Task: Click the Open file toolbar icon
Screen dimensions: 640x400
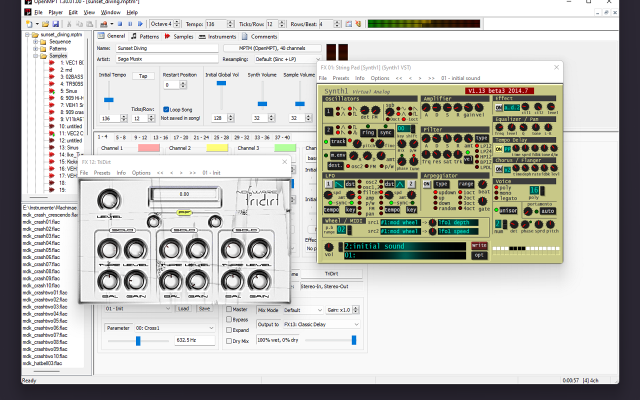Action: tap(45, 24)
